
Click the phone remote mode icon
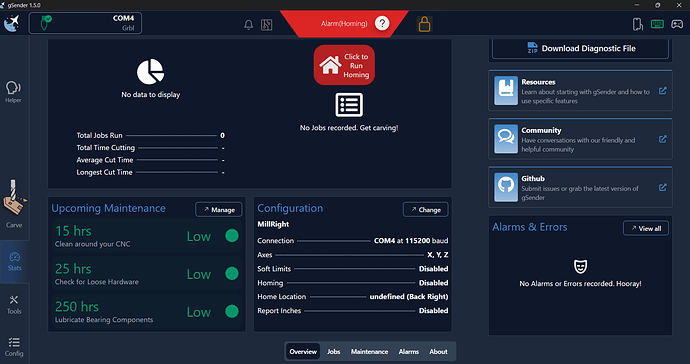point(638,24)
